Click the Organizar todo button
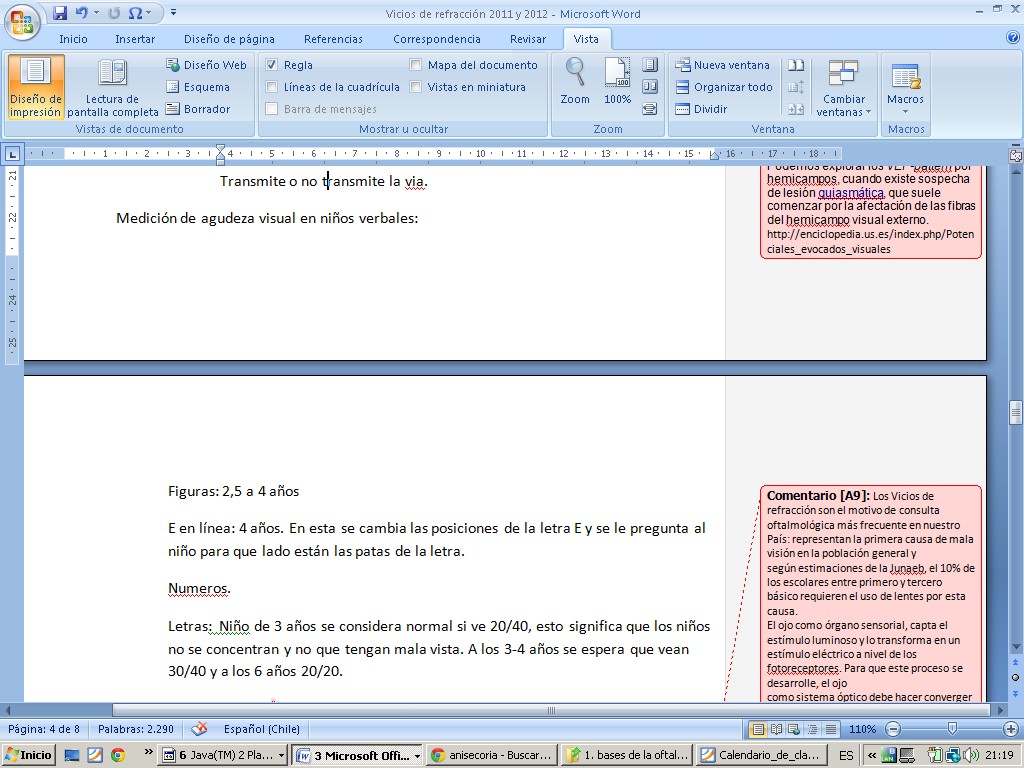The width and height of the screenshot is (1024, 768). coord(723,87)
